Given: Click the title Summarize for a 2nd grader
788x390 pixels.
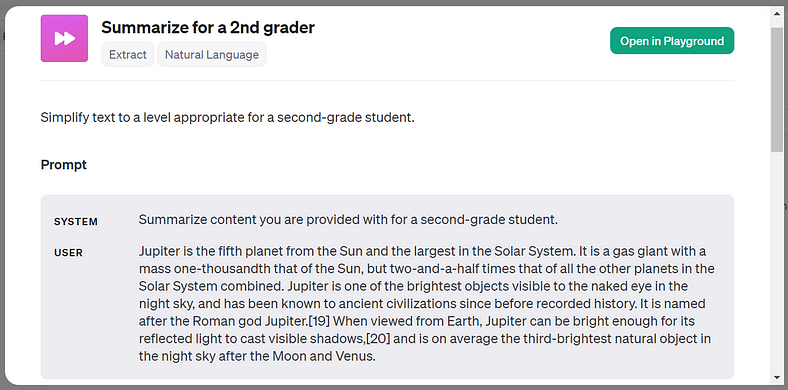Looking at the screenshot, I should click(x=208, y=27).
